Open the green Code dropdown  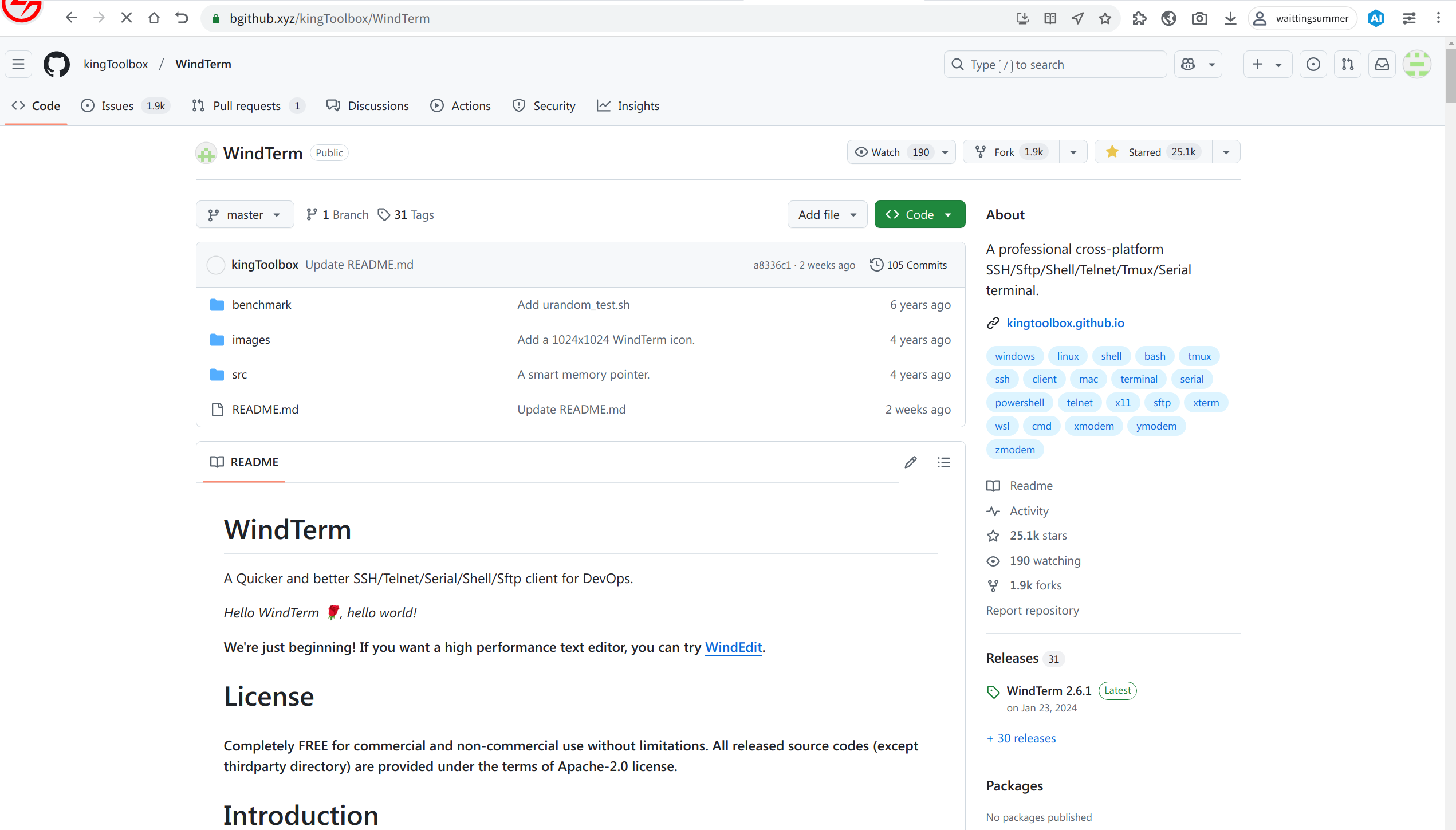tap(920, 214)
